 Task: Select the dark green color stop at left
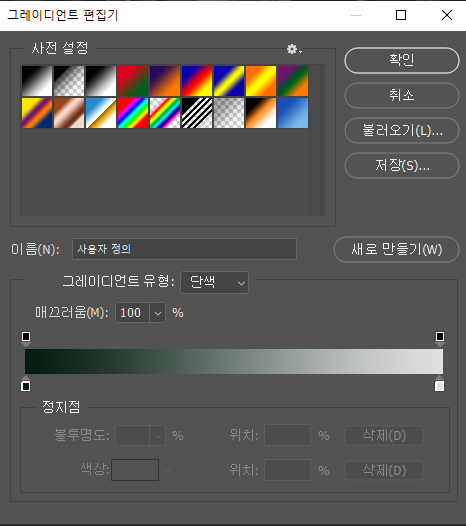[x=25, y=384]
